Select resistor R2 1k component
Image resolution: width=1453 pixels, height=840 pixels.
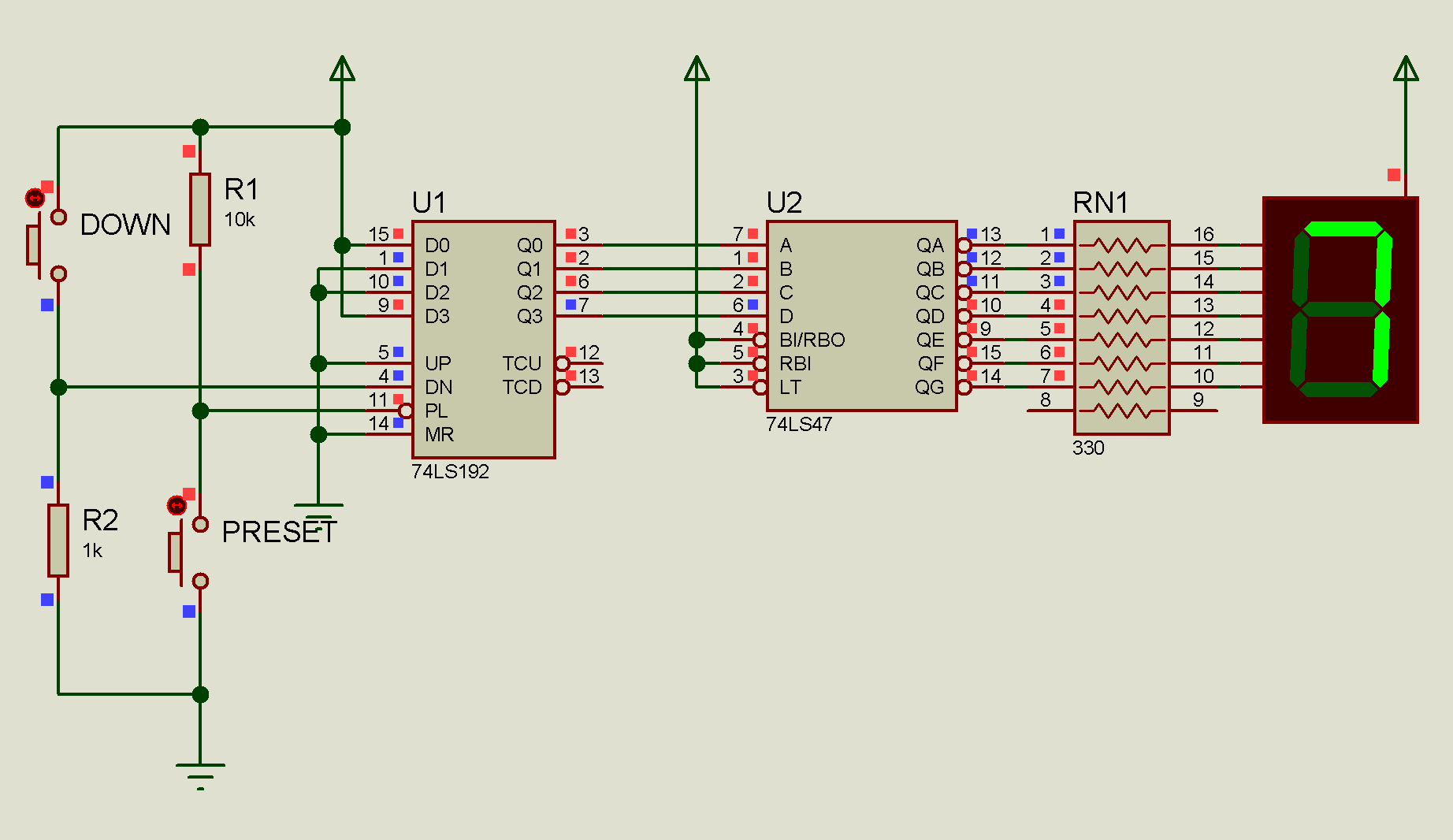pos(58,541)
